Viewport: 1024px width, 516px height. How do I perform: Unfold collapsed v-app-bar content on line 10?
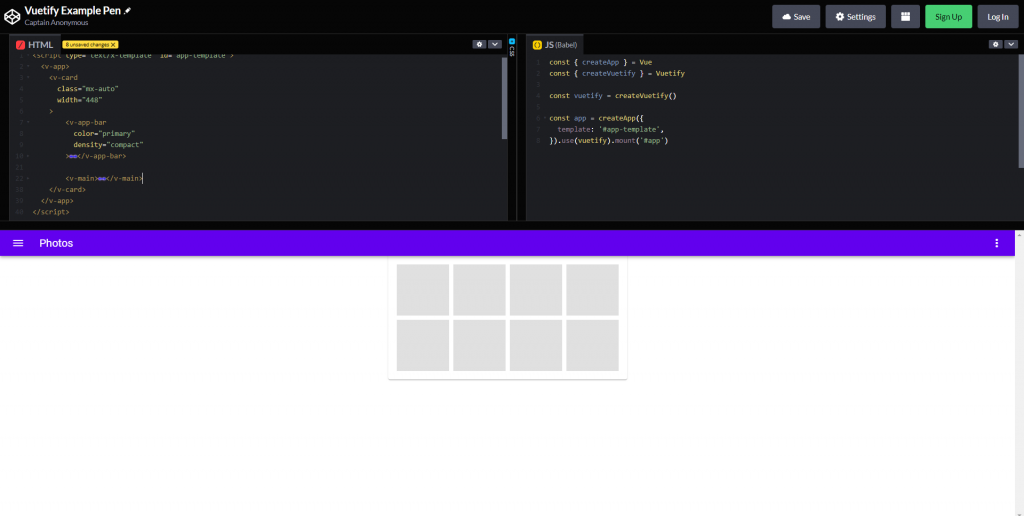coord(73,156)
